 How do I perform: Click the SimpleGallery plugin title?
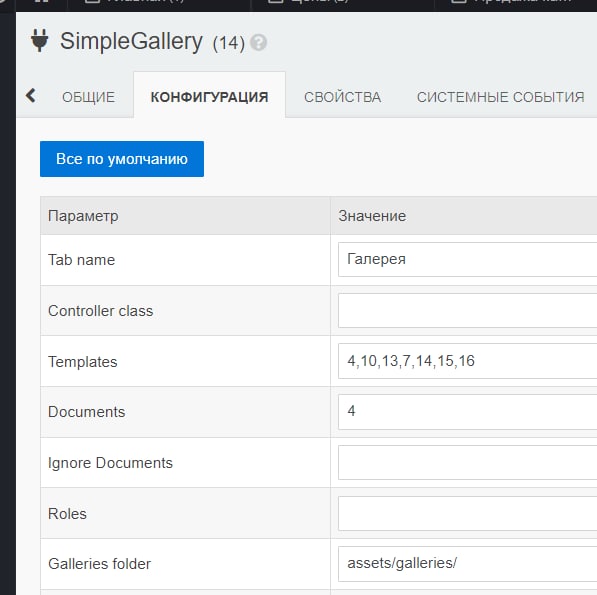(x=131, y=41)
